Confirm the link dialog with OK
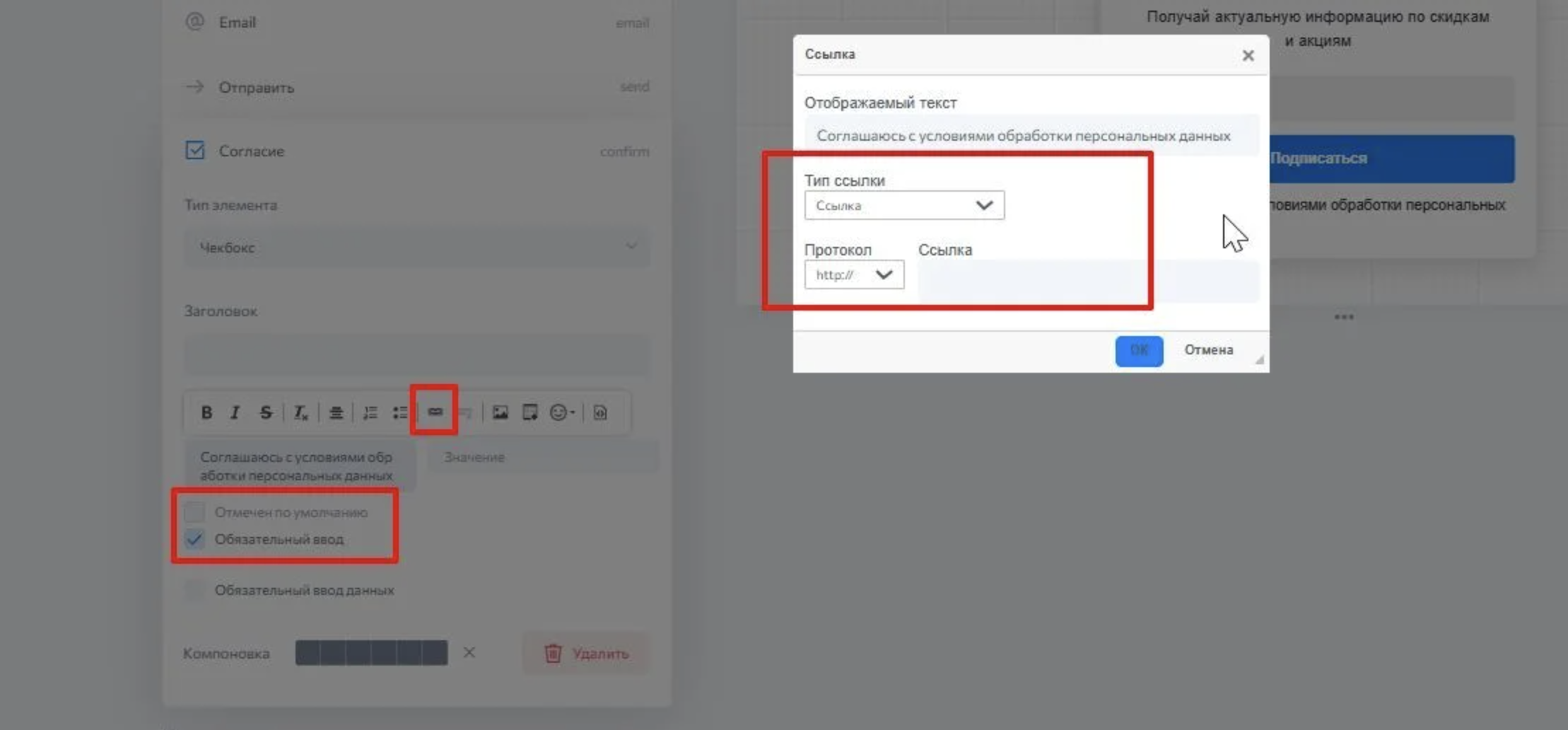Image resolution: width=1568 pixels, height=730 pixels. [x=1138, y=351]
